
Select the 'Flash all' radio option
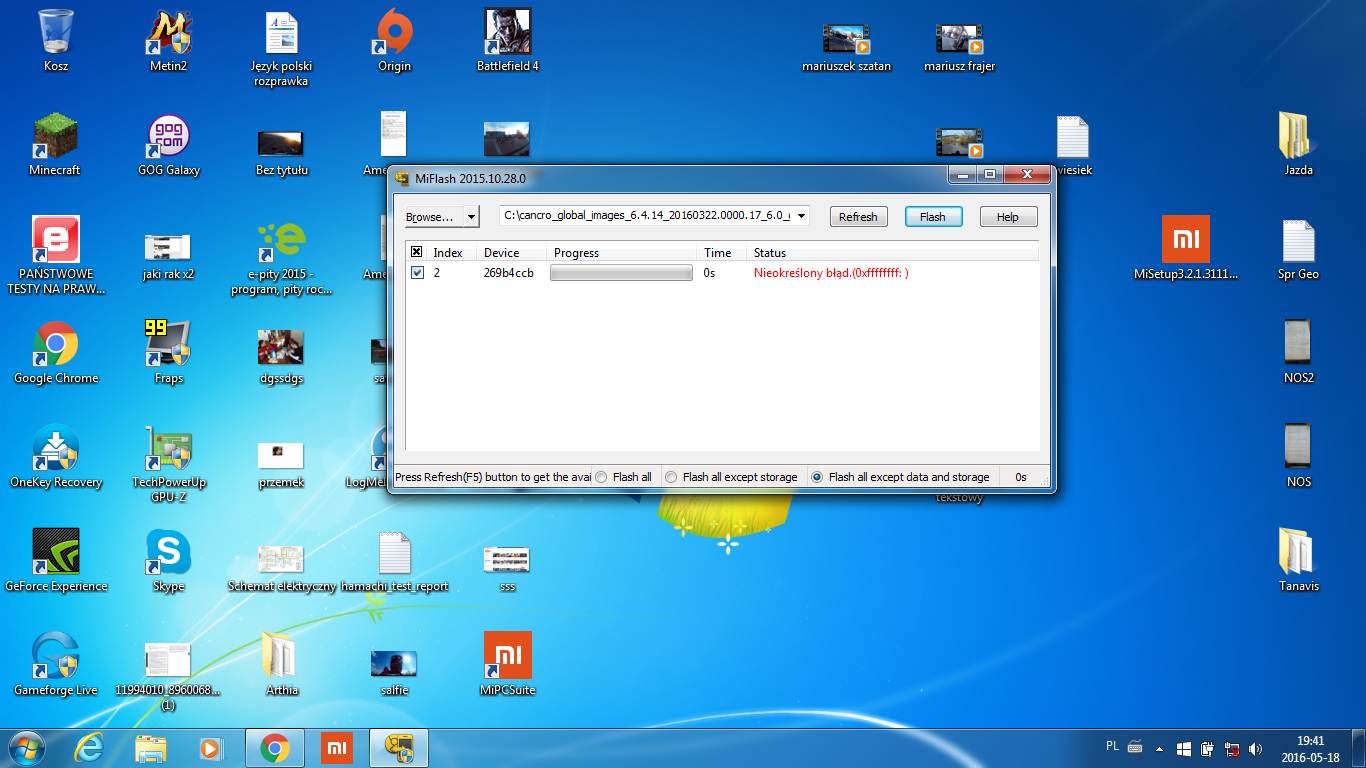602,477
